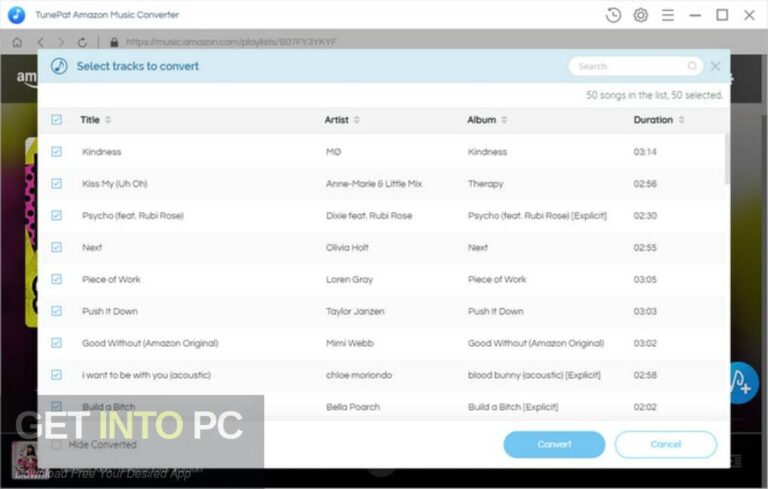Click artist 'Bella Poarch'
The height and width of the screenshot is (489, 768).
353,407
